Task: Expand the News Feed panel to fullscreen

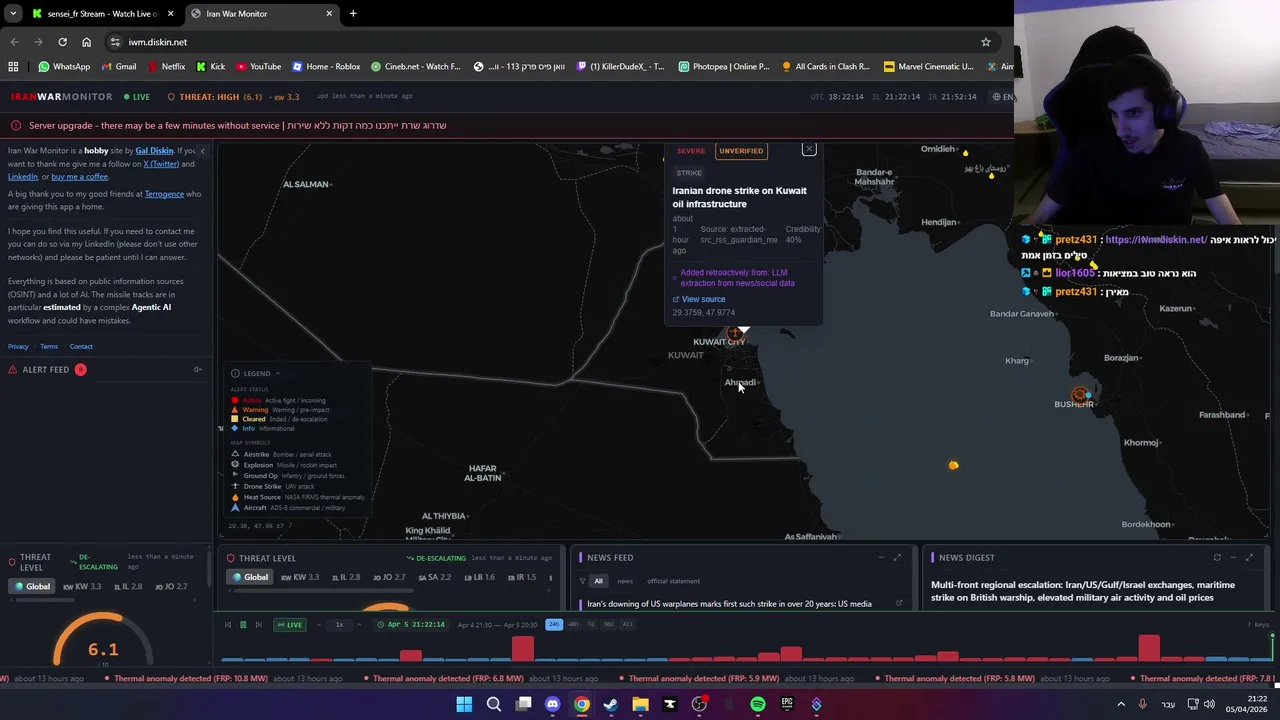Action: pos(897,558)
